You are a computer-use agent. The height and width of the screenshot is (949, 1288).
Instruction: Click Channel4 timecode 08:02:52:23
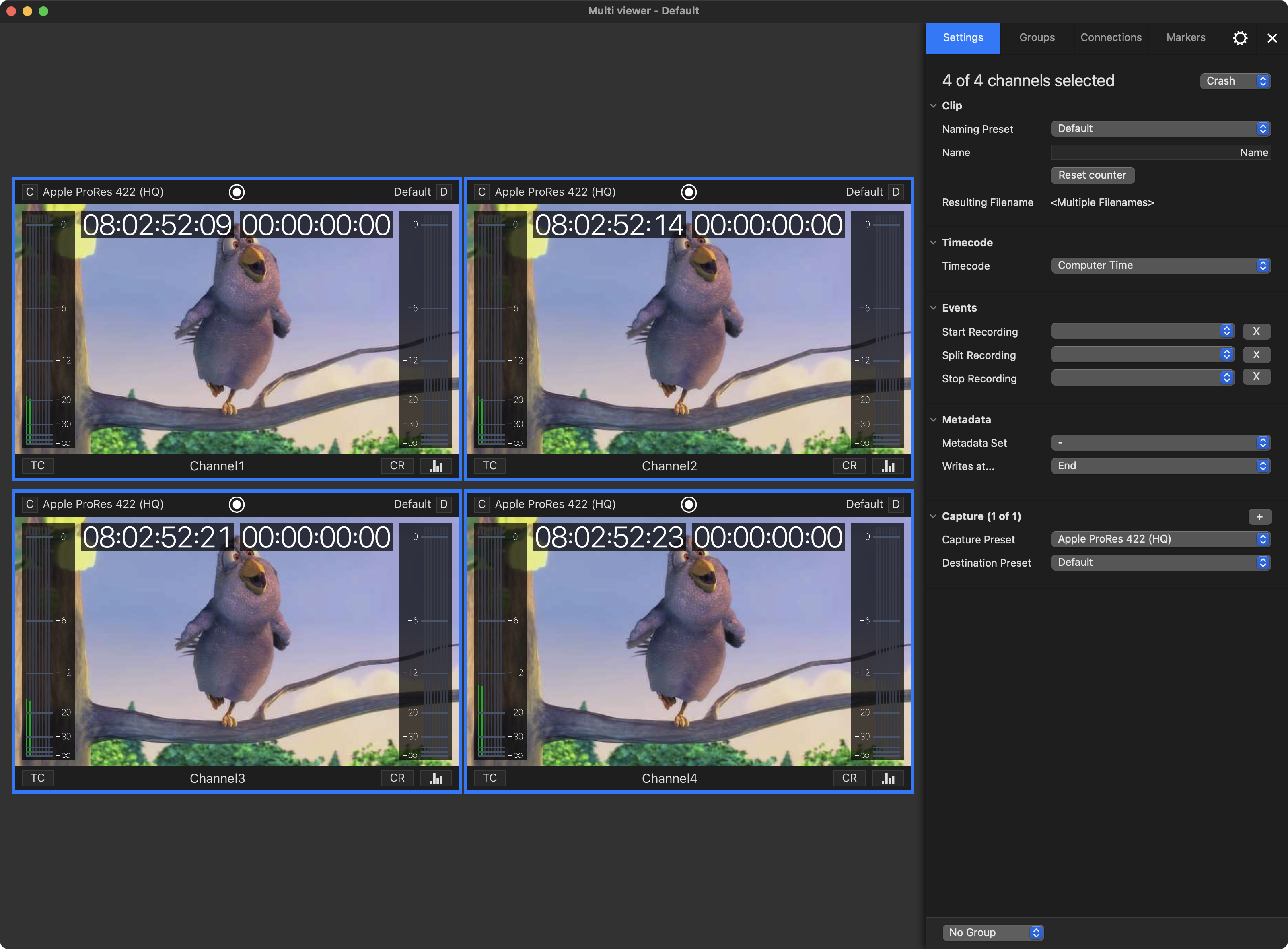pyautogui.click(x=609, y=537)
